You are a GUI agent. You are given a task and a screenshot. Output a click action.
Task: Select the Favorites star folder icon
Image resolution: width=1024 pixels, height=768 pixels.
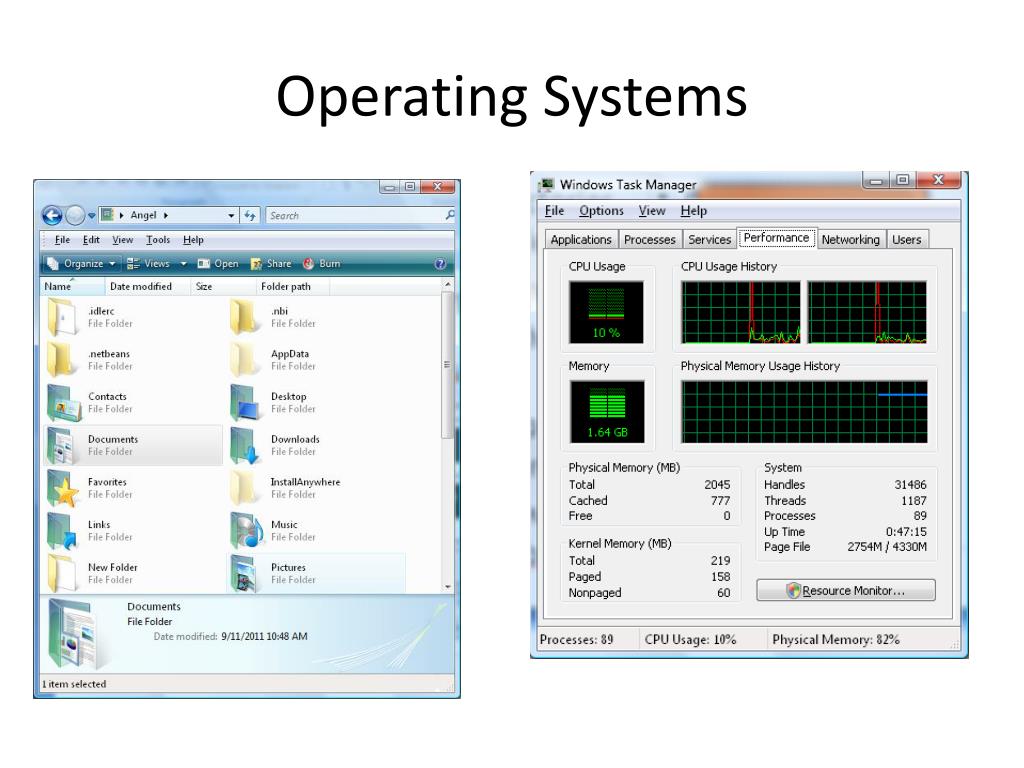tap(63, 488)
